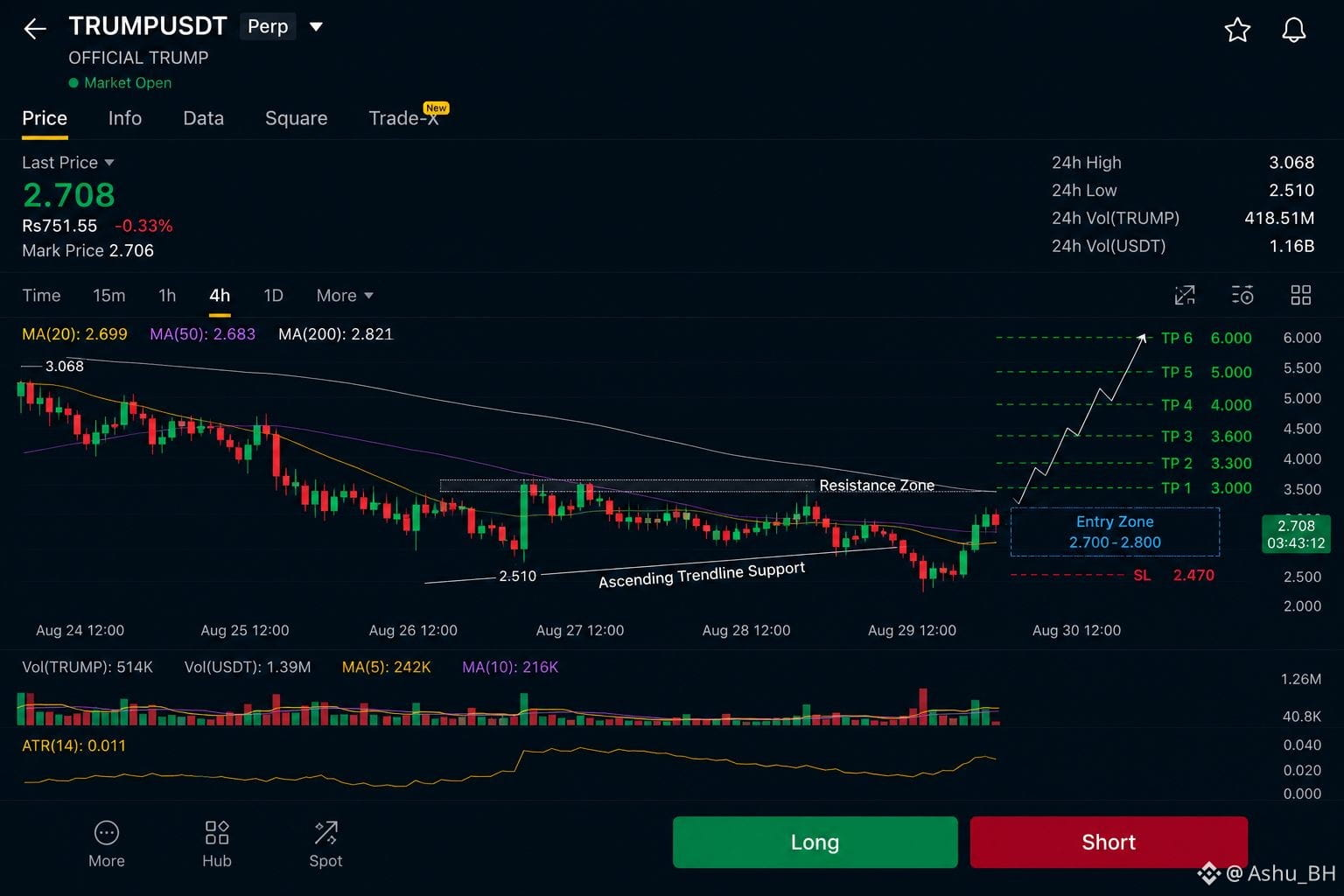Select the 1h timeframe
The image size is (1344, 896).
pos(167,296)
